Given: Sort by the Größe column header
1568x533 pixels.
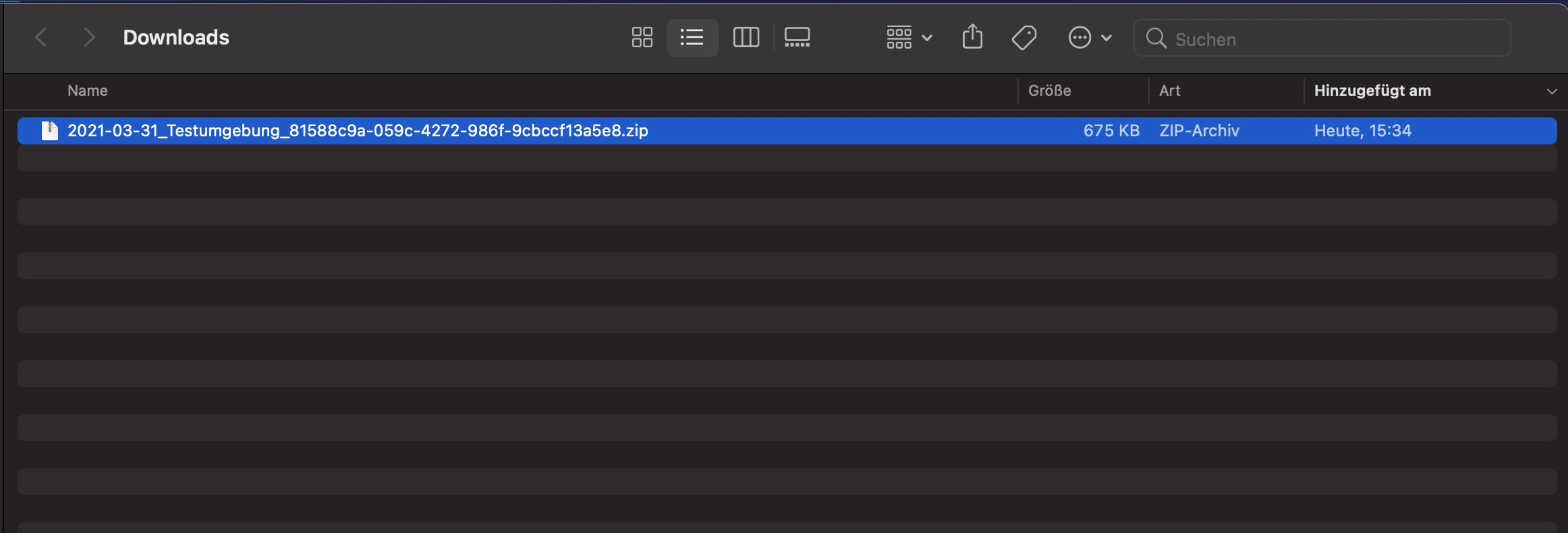Looking at the screenshot, I should click(1049, 90).
